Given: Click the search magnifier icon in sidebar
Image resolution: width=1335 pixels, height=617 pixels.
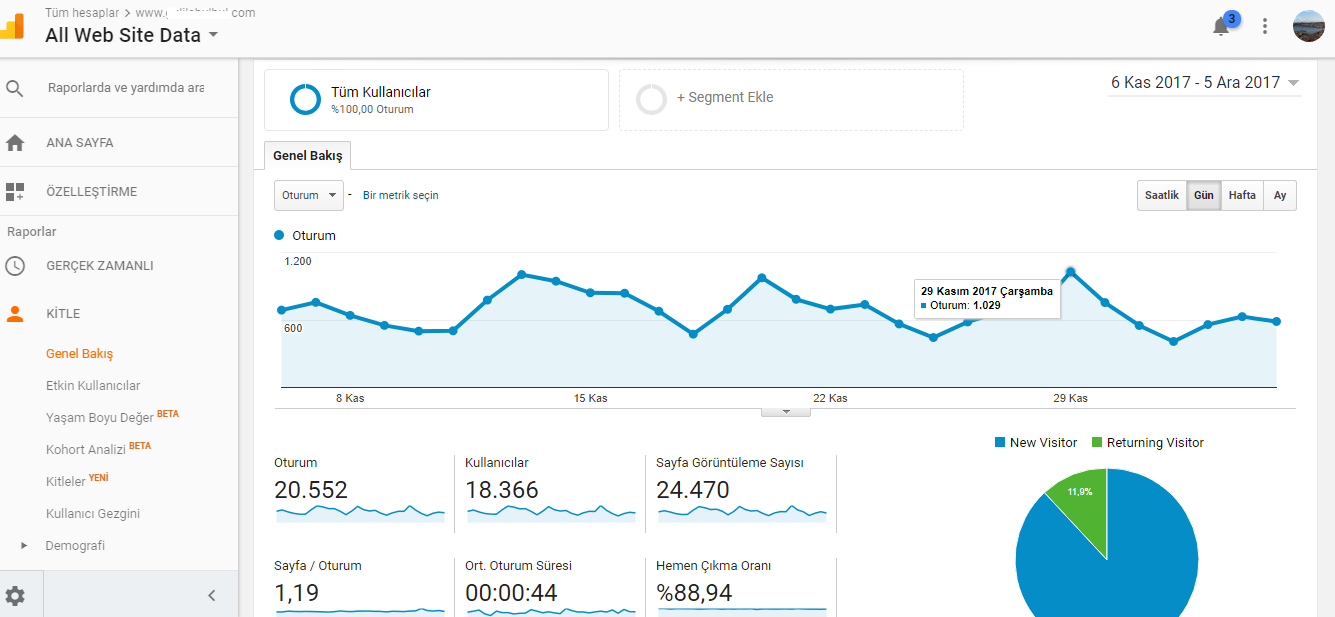Looking at the screenshot, I should point(15,88).
